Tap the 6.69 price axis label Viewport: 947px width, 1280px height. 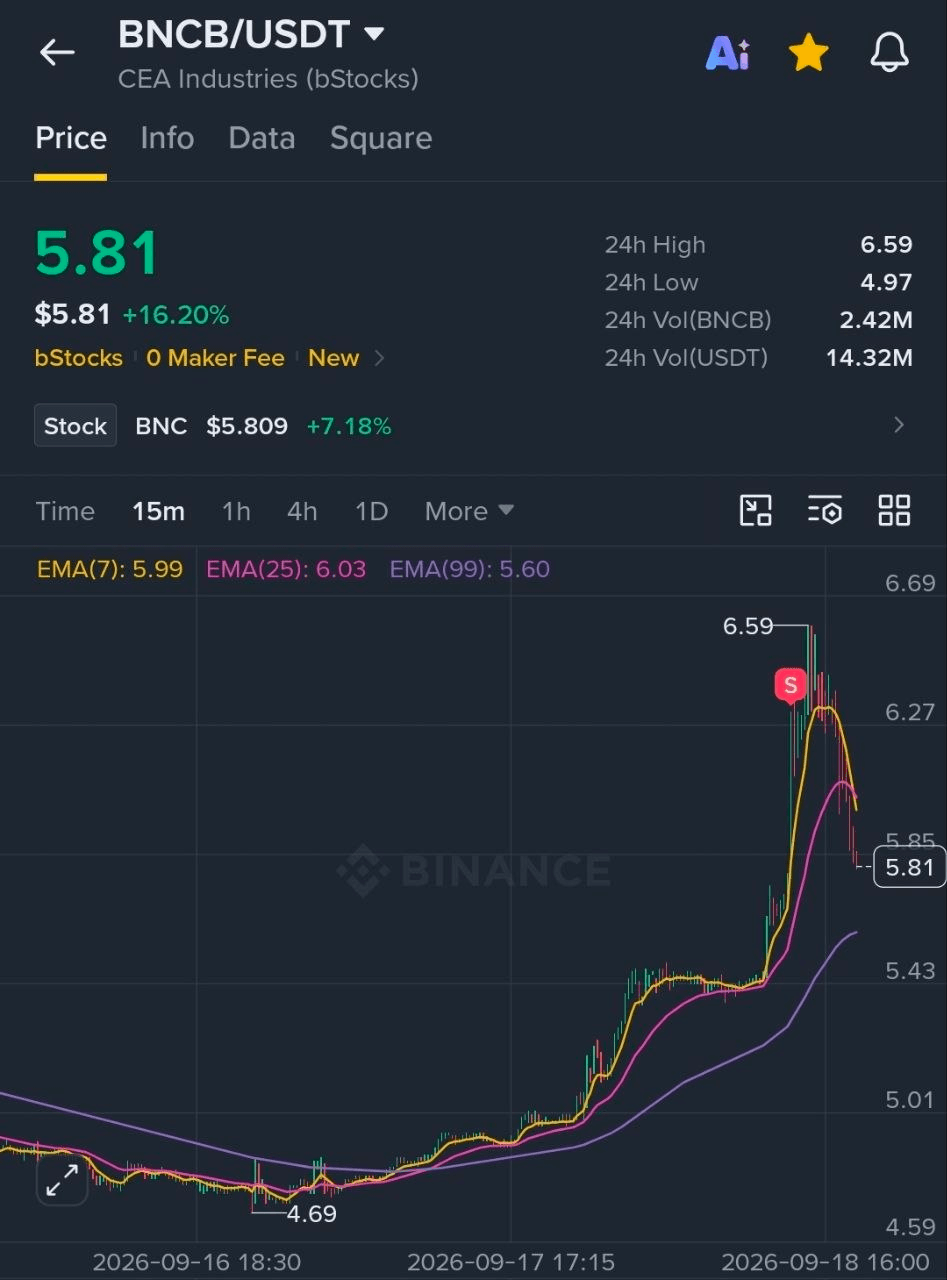[x=910, y=583]
